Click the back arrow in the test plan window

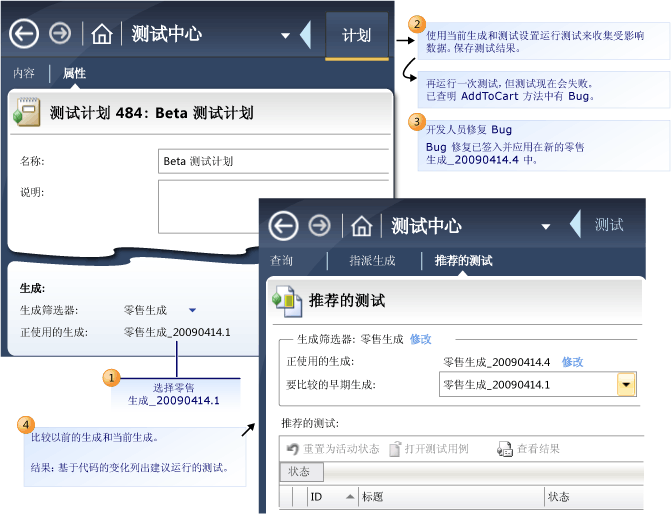pyautogui.click(x=24, y=33)
